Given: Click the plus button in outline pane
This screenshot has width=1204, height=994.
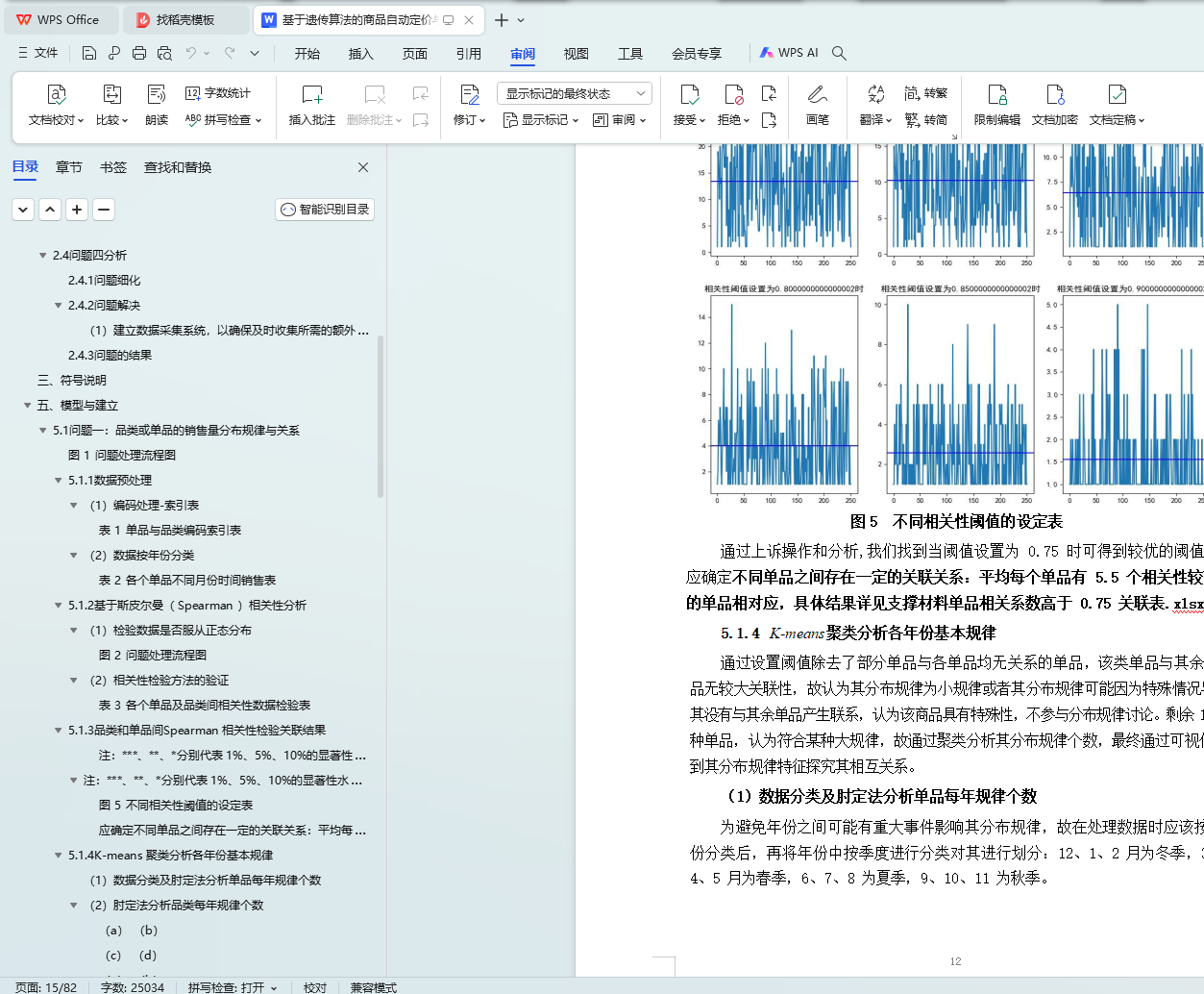Looking at the screenshot, I should 77,209.
